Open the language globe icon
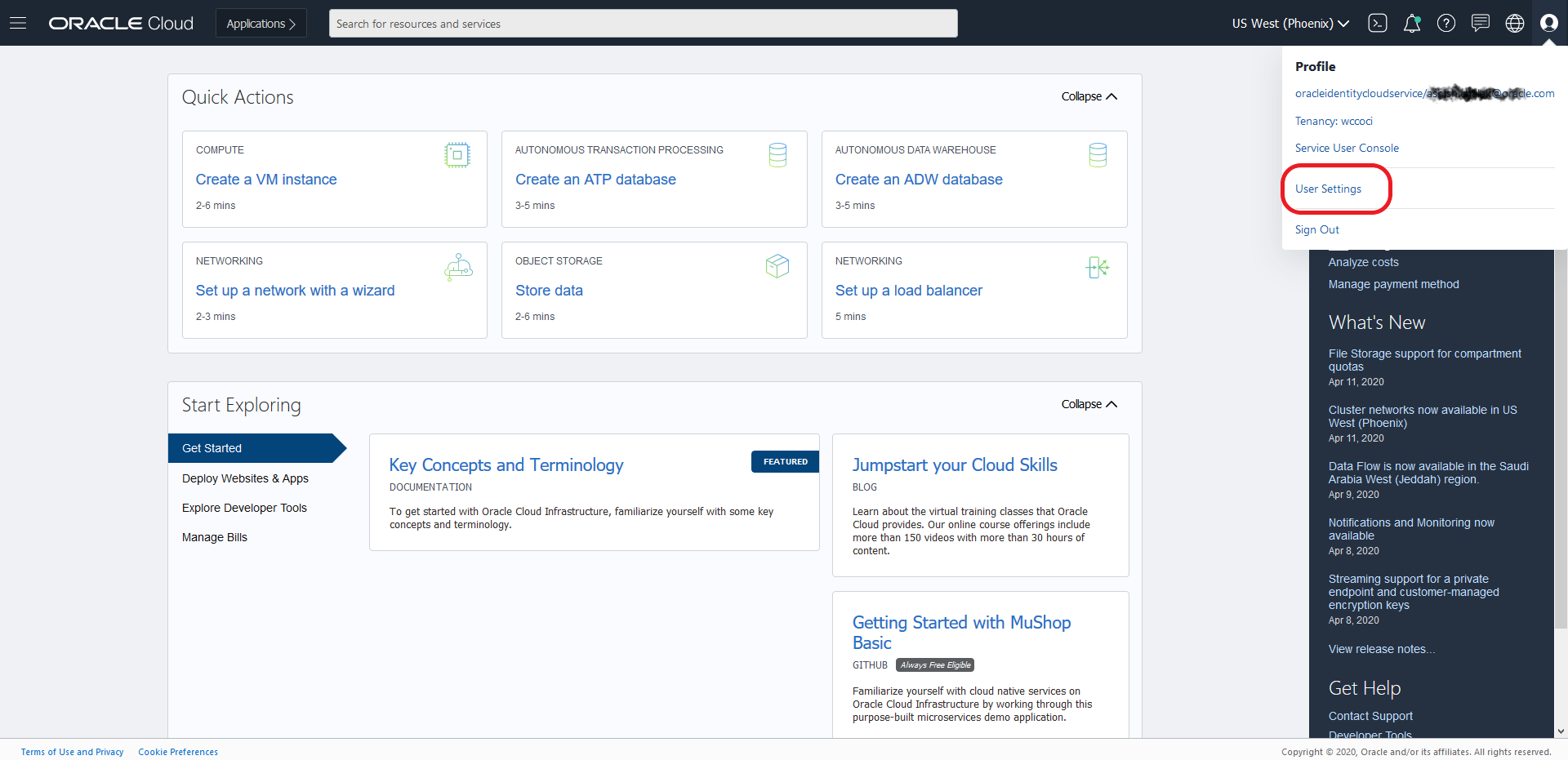 [x=1515, y=23]
